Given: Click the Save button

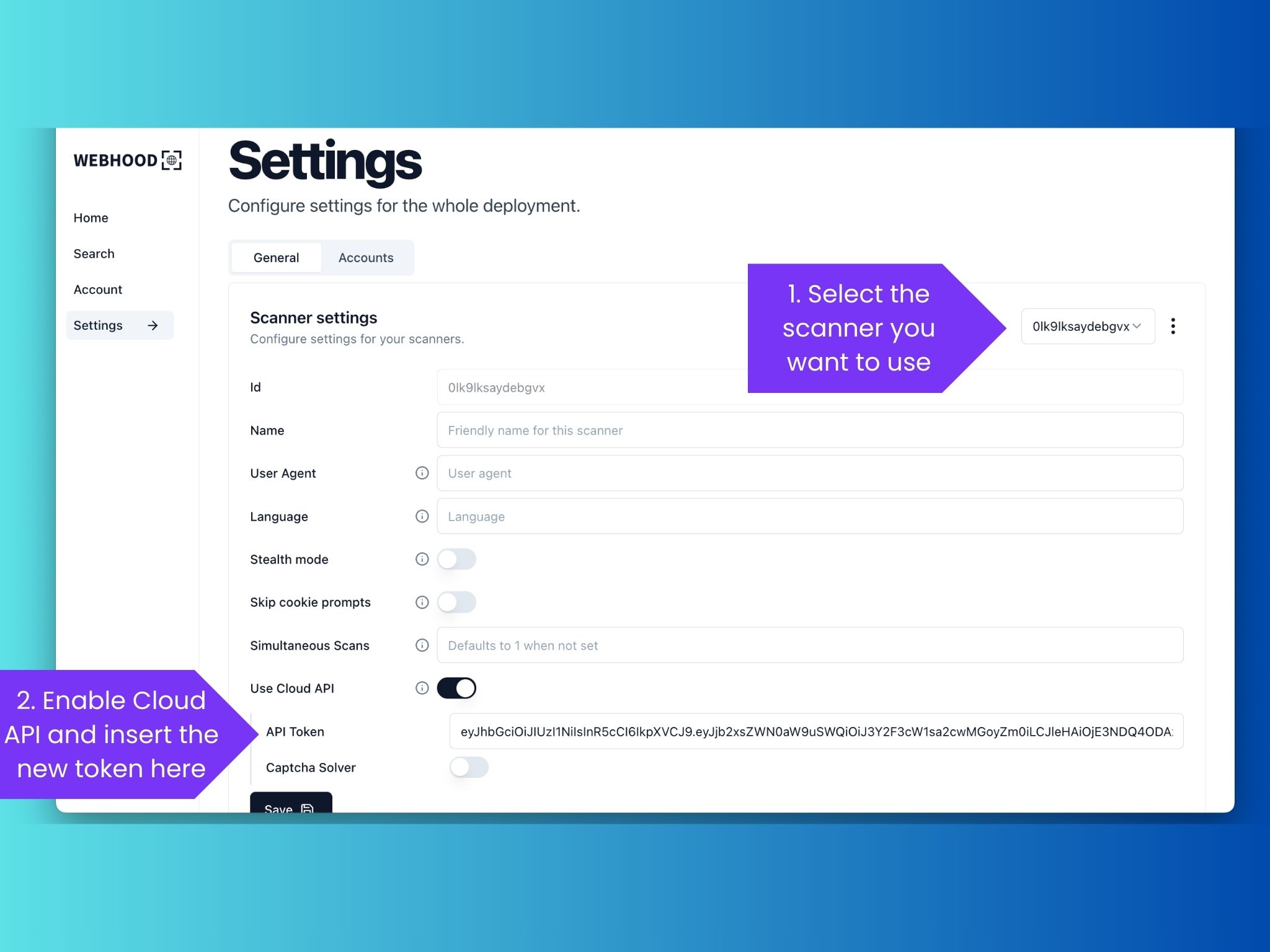Looking at the screenshot, I should point(290,807).
